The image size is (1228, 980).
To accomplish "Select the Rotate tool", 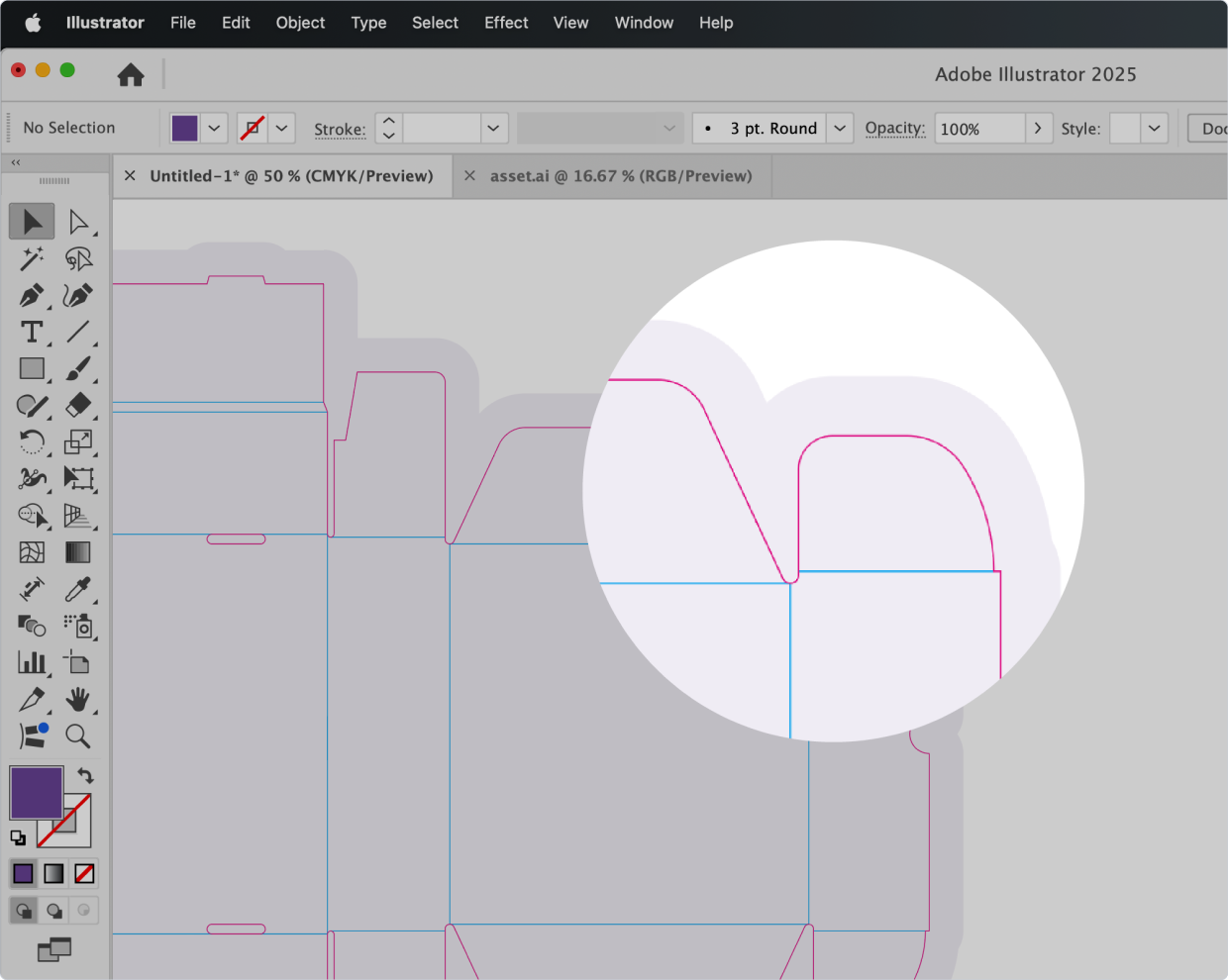I will click(x=32, y=442).
